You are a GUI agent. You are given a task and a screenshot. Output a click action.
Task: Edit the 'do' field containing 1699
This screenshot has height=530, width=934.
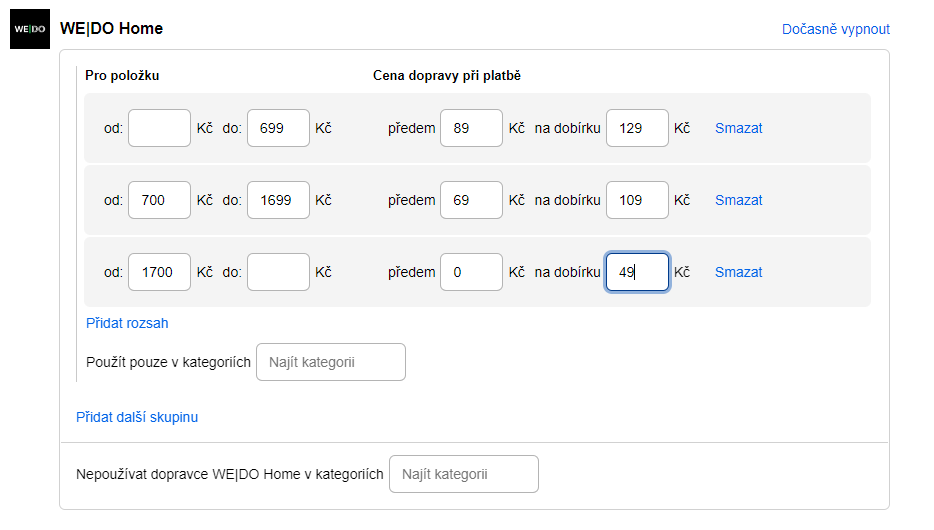[278, 200]
